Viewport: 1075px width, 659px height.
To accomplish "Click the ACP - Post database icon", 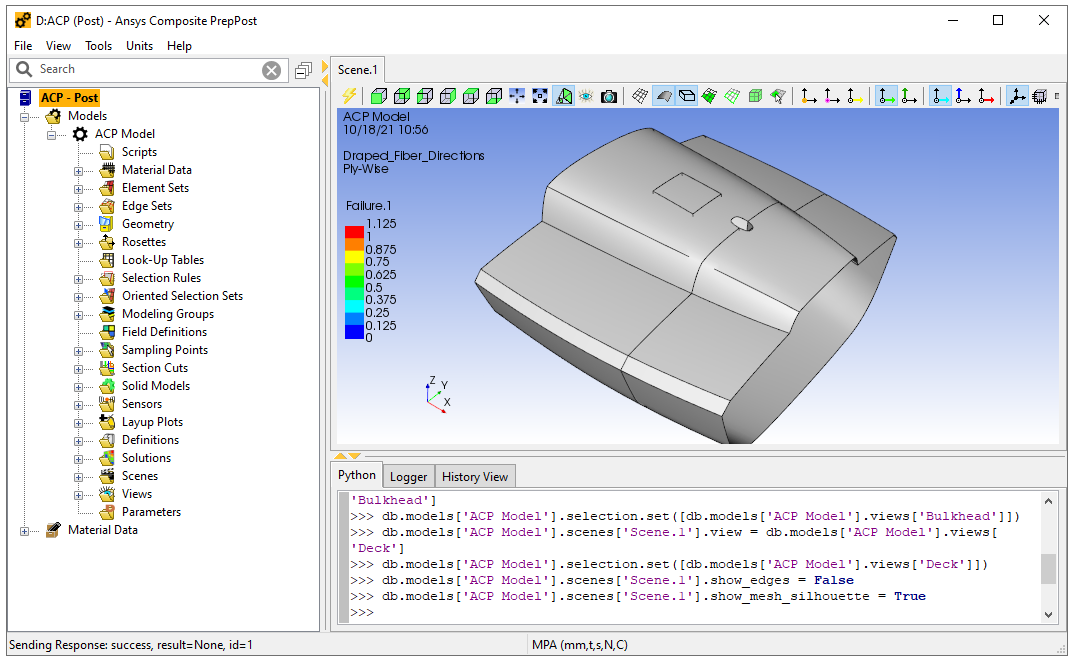I will pos(25,98).
